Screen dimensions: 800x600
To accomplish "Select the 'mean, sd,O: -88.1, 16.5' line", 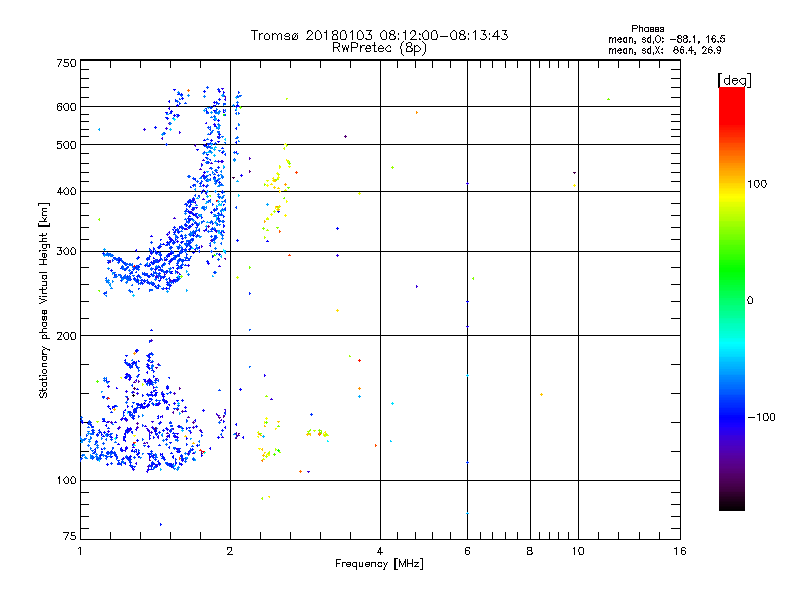I will coord(667,39).
